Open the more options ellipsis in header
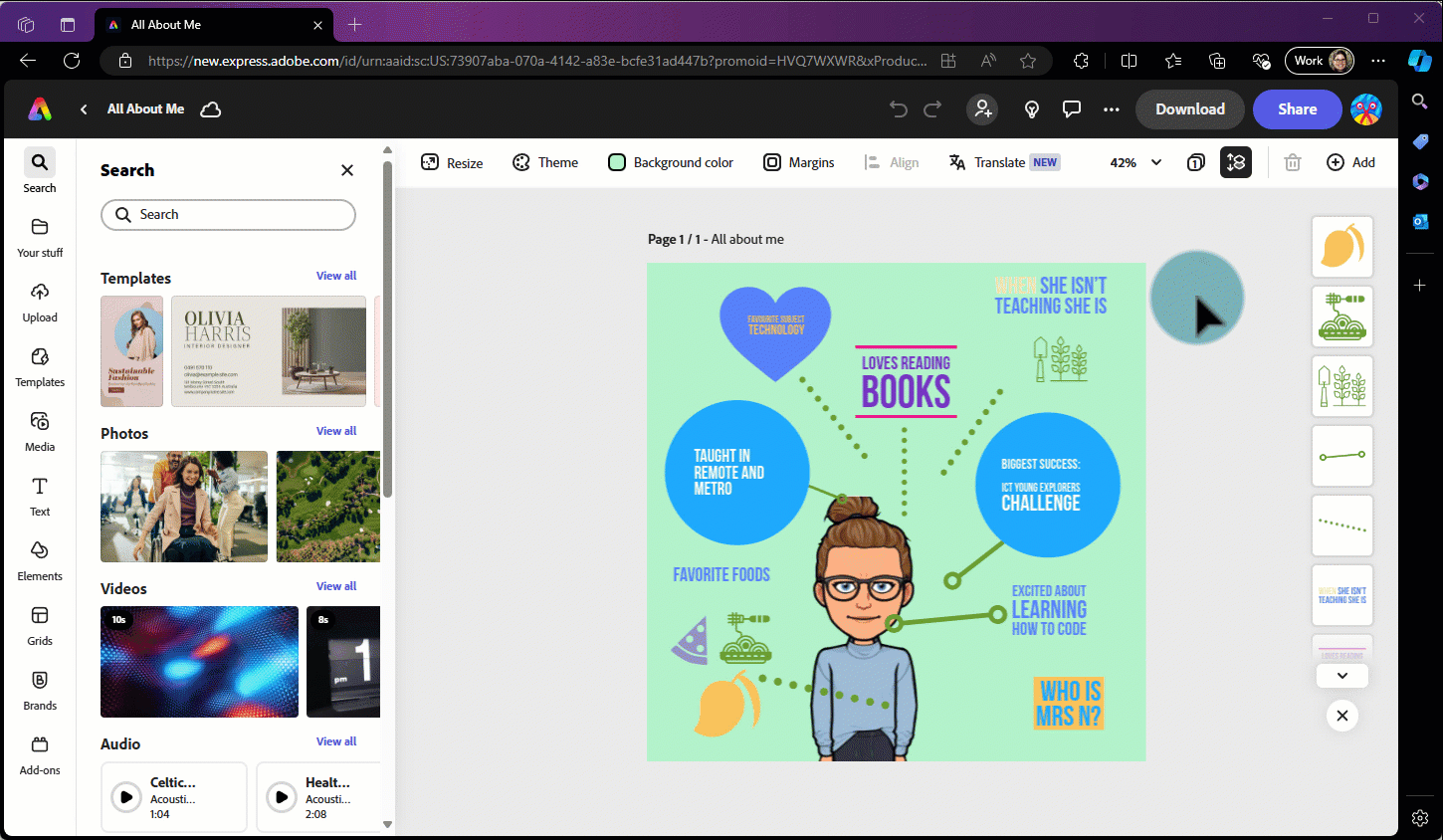 pyautogui.click(x=1112, y=109)
